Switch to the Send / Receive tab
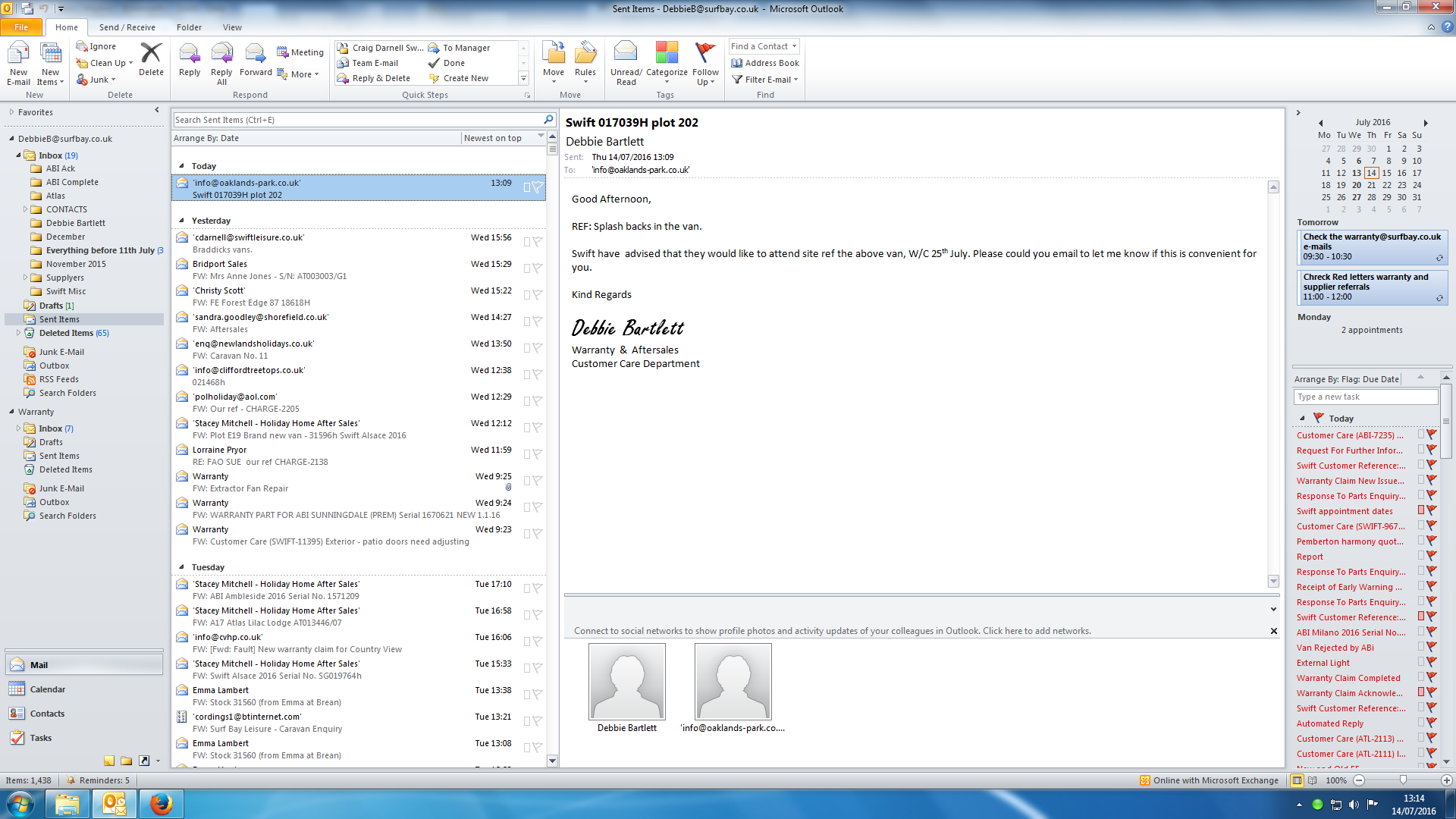Screen dimensions: 1456x819 click(x=127, y=27)
